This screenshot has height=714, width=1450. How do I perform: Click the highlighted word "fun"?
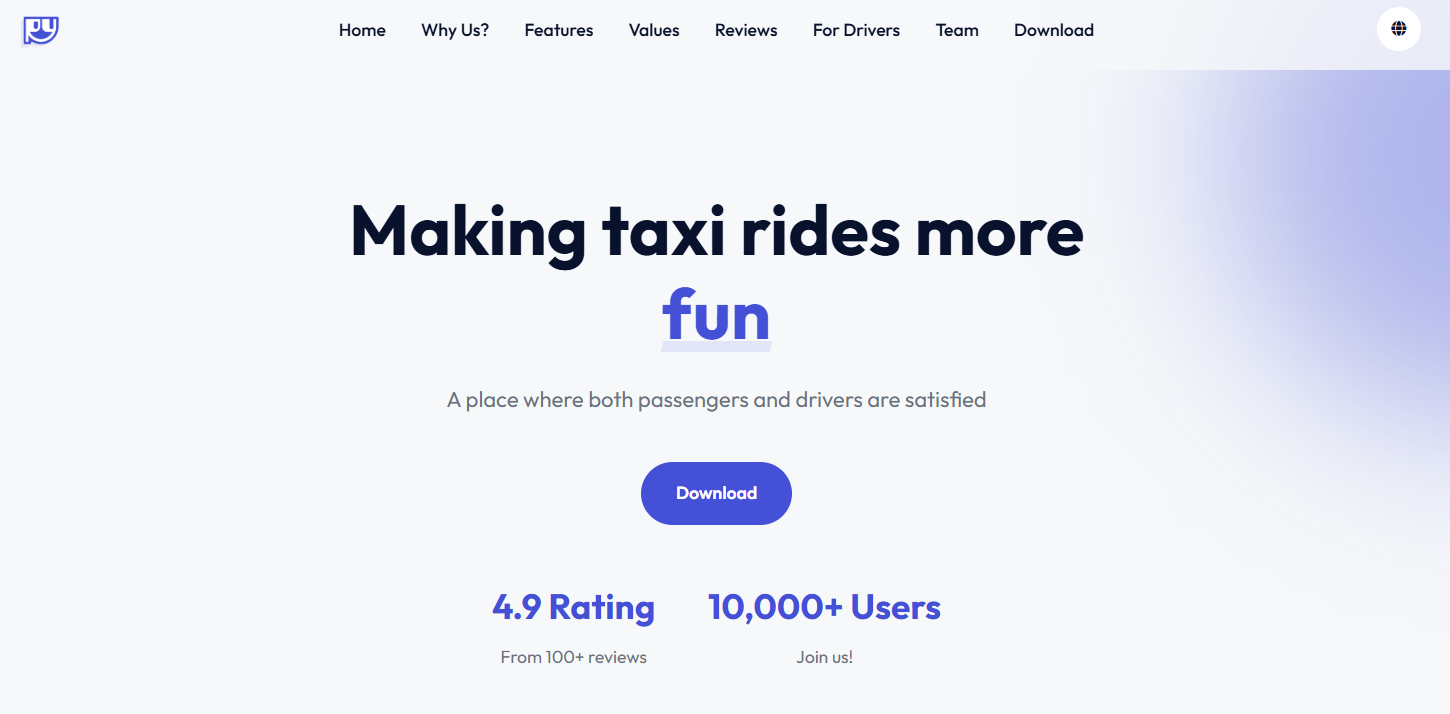coord(716,316)
